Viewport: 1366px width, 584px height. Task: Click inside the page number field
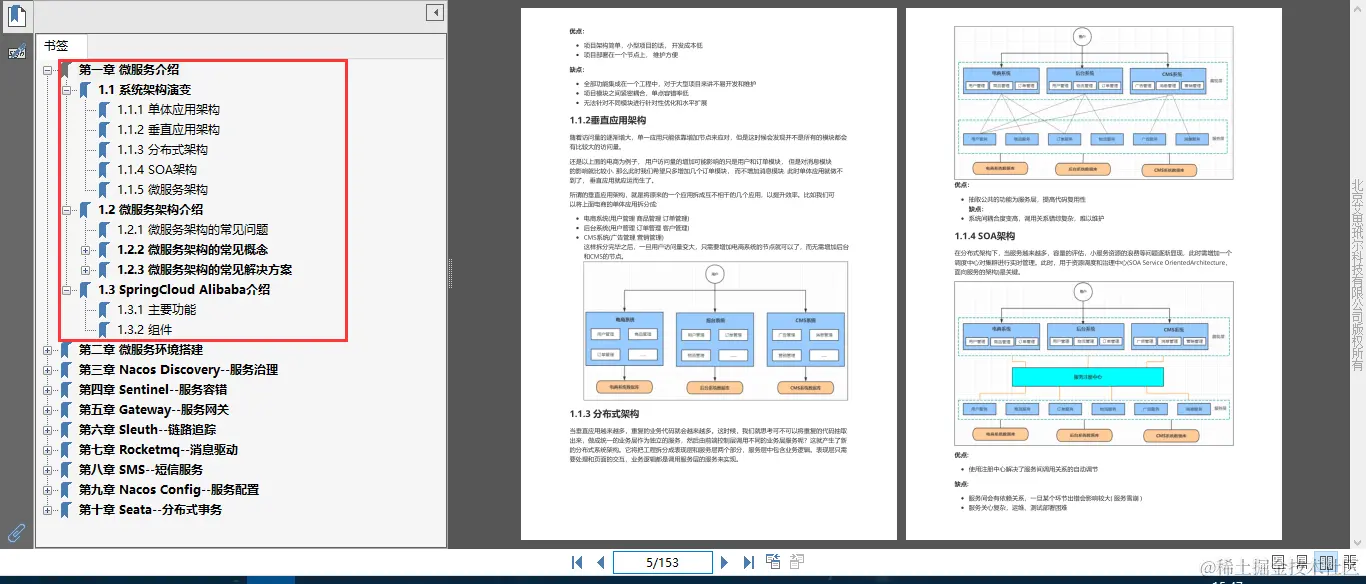pos(662,562)
